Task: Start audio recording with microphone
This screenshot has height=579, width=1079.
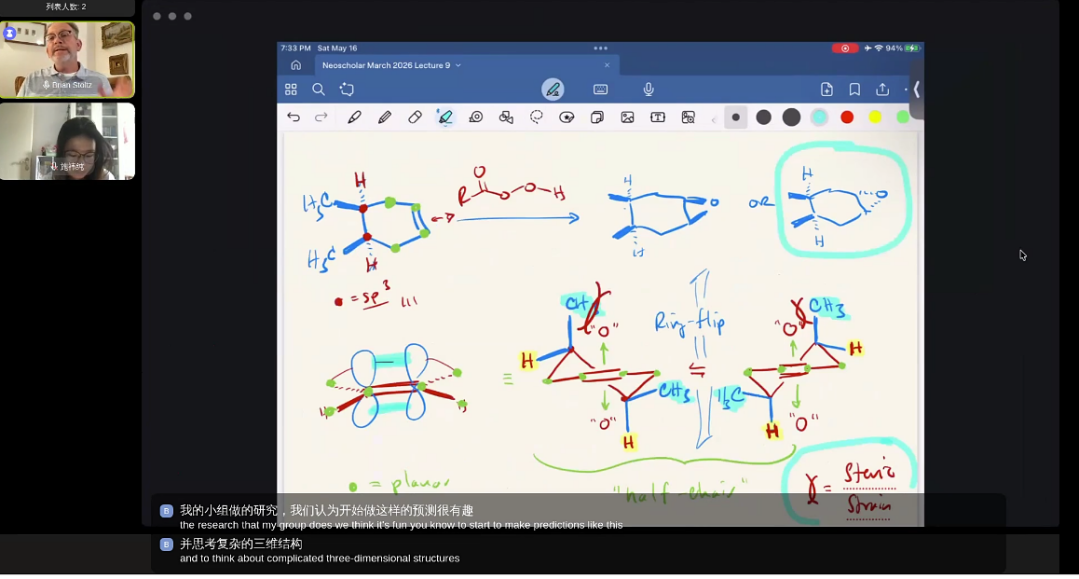Action: pyautogui.click(x=648, y=90)
